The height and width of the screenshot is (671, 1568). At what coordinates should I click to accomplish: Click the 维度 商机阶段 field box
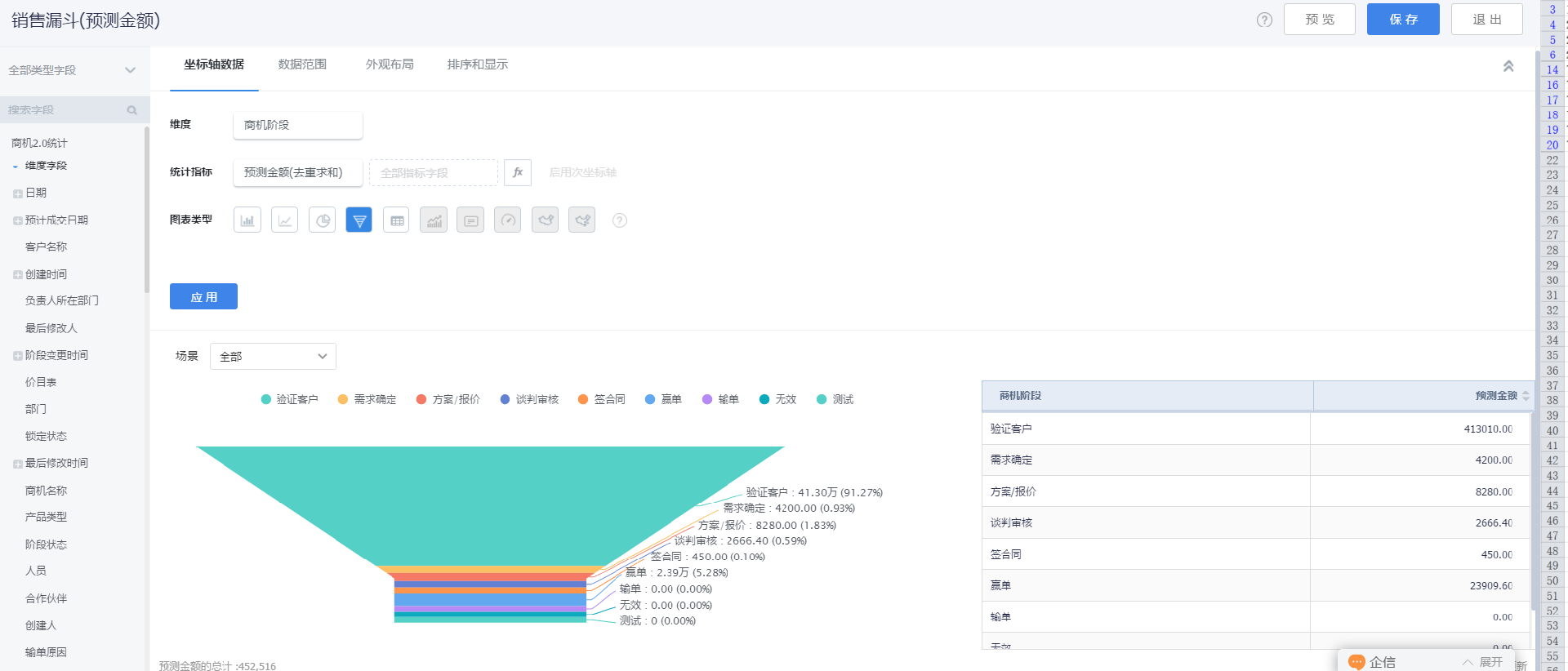(298, 125)
